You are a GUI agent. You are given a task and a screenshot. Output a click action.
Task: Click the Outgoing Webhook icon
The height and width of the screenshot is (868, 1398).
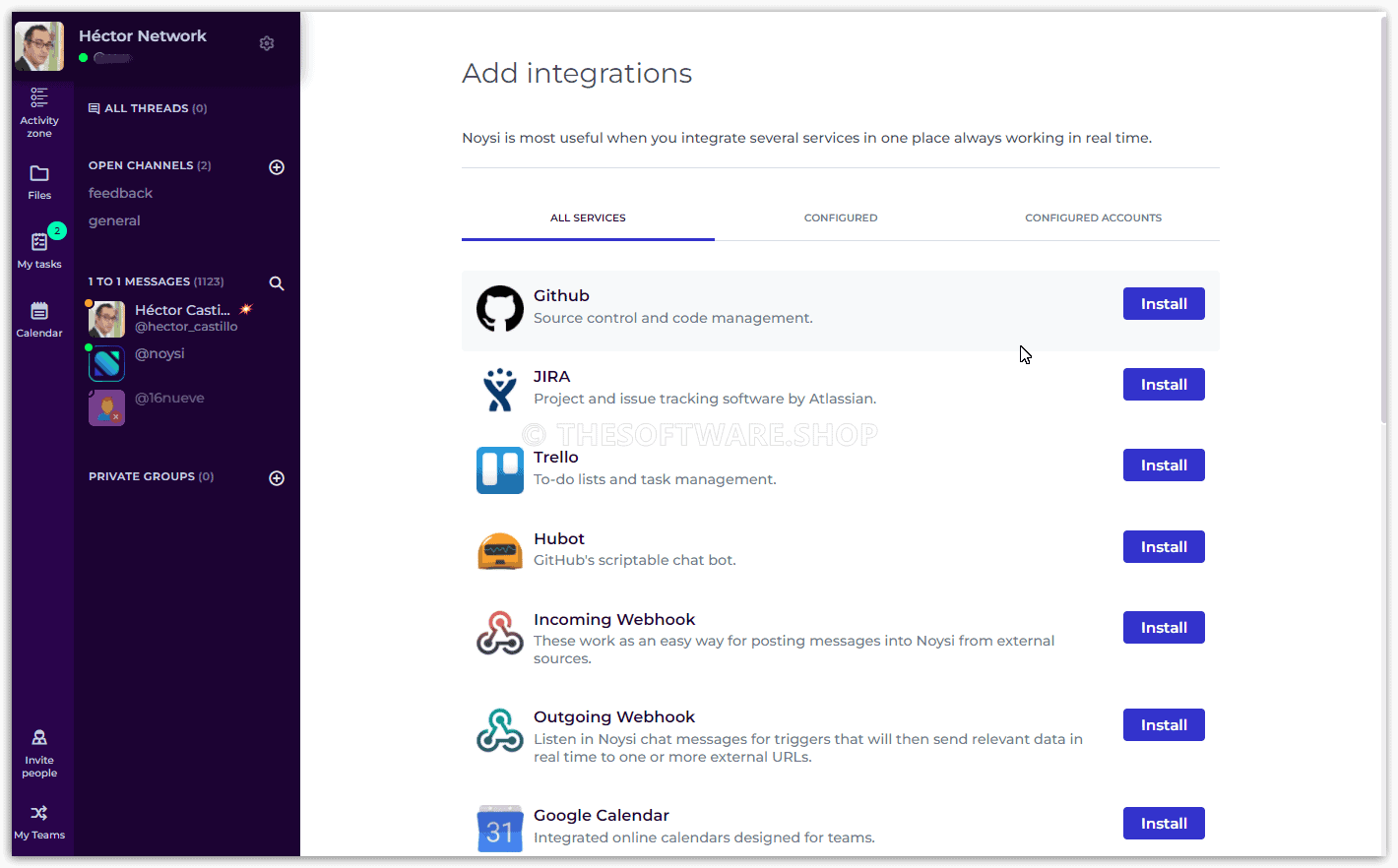click(x=500, y=730)
